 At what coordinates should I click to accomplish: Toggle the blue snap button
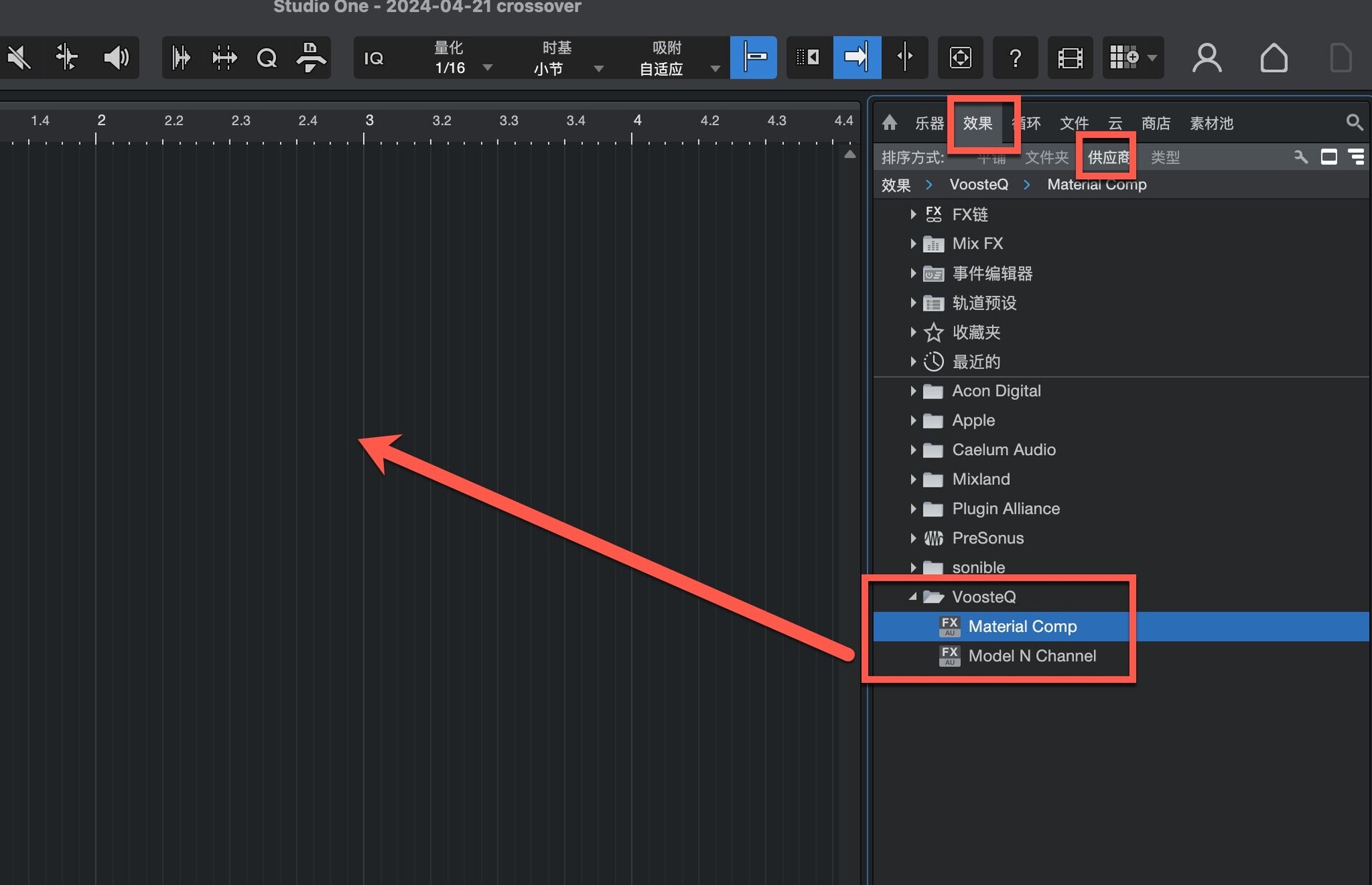point(754,57)
